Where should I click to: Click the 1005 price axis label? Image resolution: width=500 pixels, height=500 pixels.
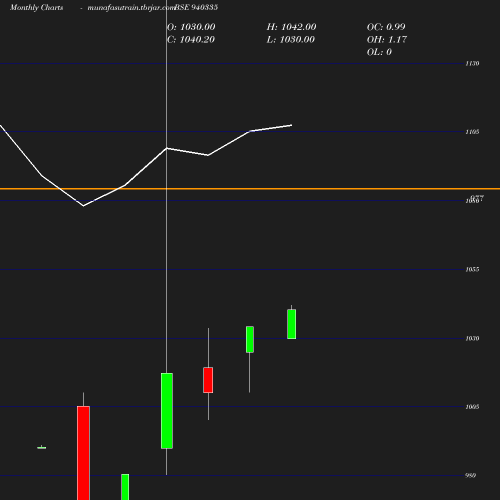[x=472, y=407]
